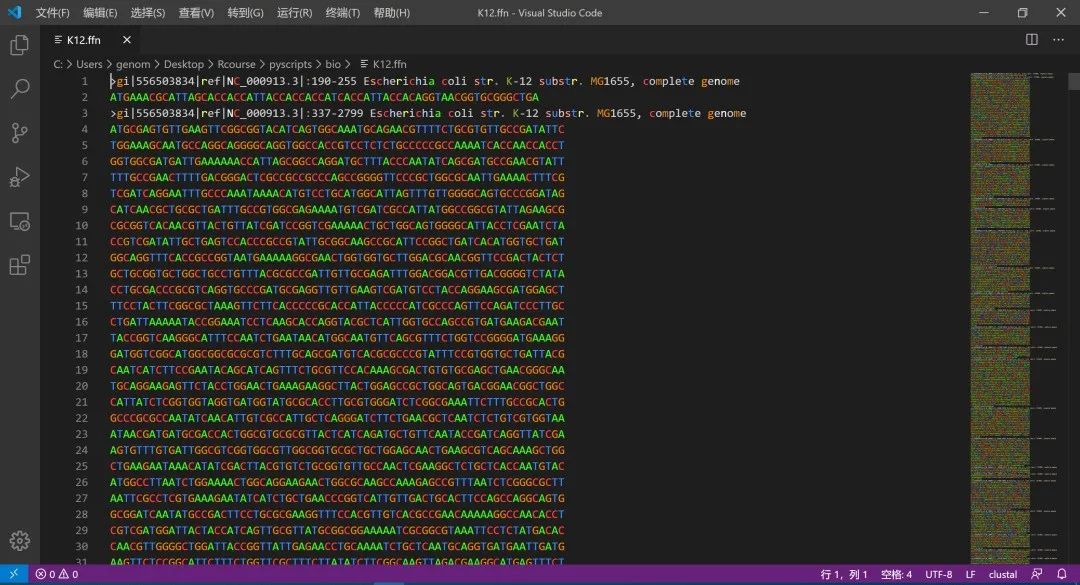Split the editor to the right

(1031, 40)
